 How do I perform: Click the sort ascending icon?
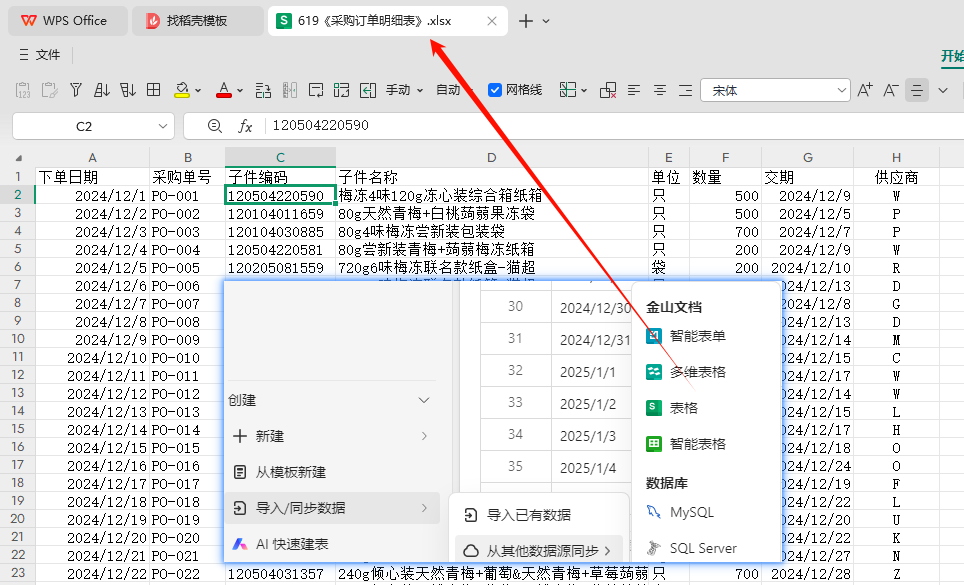(x=101, y=90)
